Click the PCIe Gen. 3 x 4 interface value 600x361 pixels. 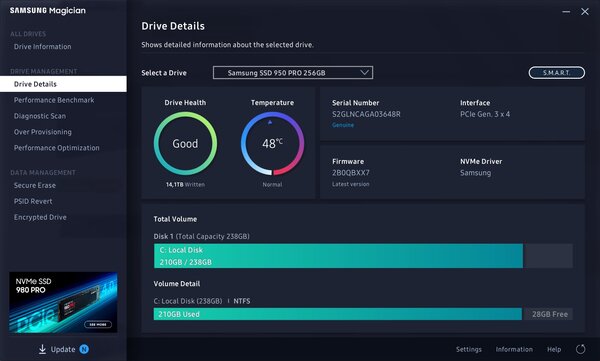point(485,114)
